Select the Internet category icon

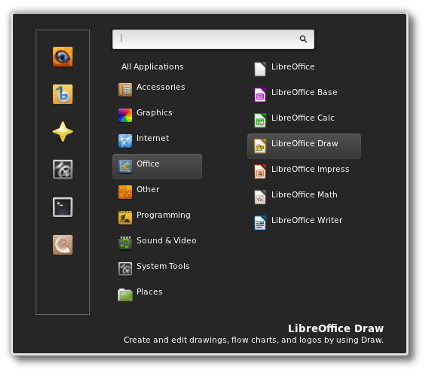(125, 141)
